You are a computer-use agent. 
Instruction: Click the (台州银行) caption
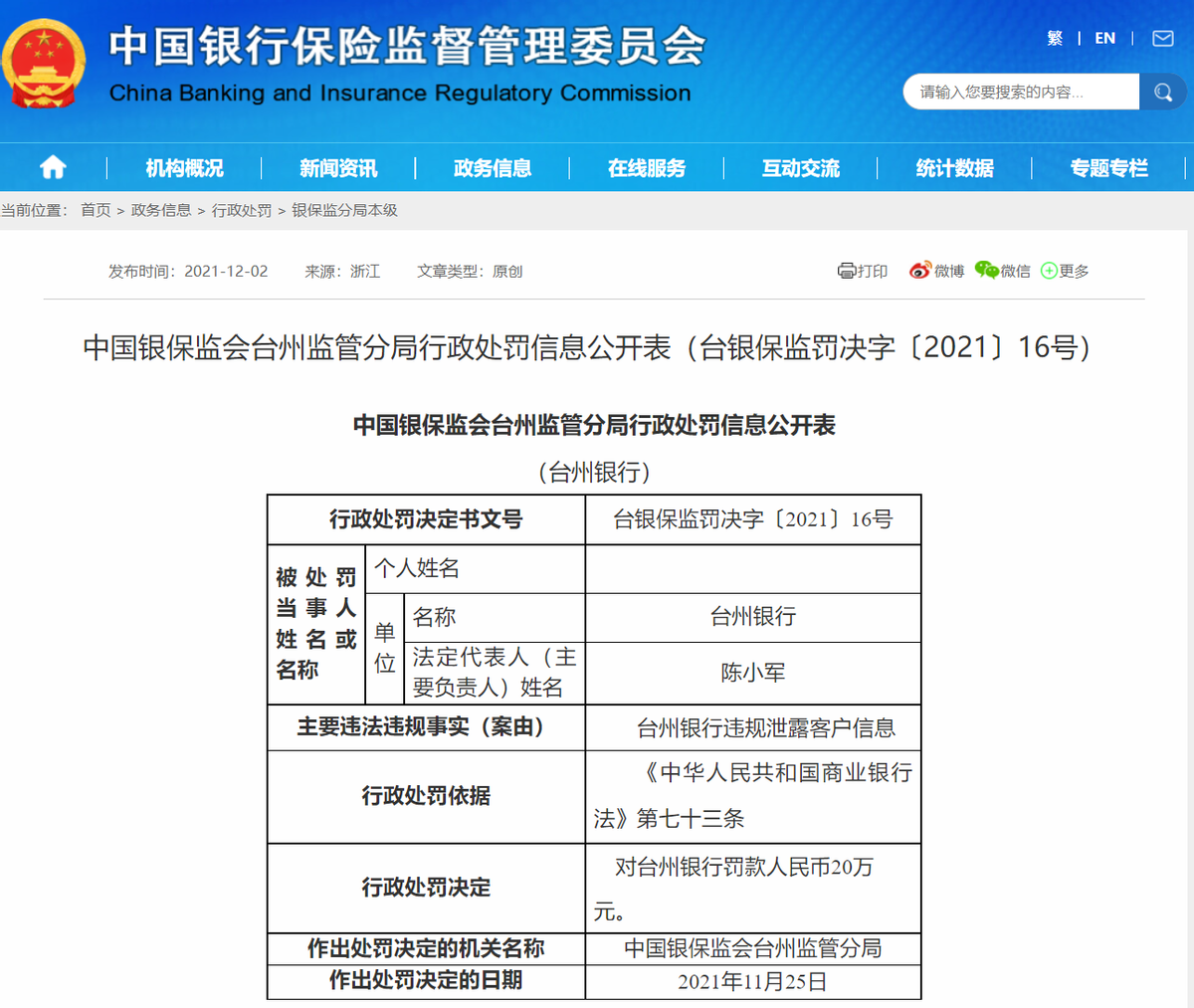(594, 472)
